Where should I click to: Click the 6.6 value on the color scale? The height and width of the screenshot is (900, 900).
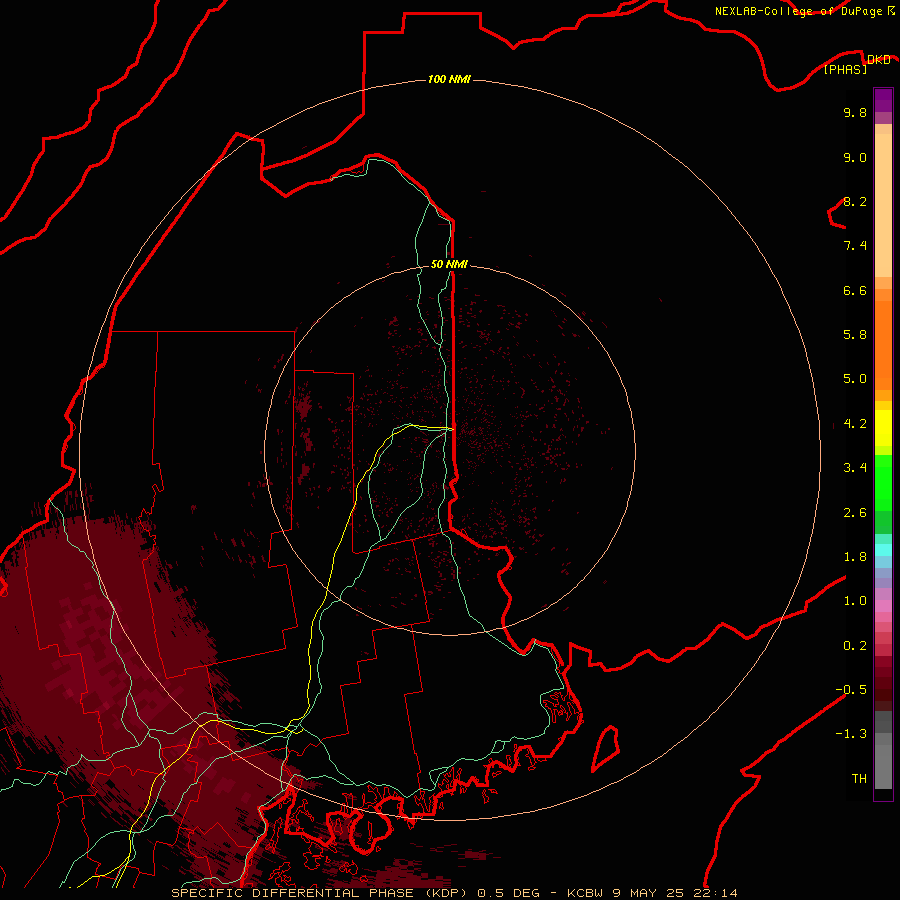tap(855, 290)
